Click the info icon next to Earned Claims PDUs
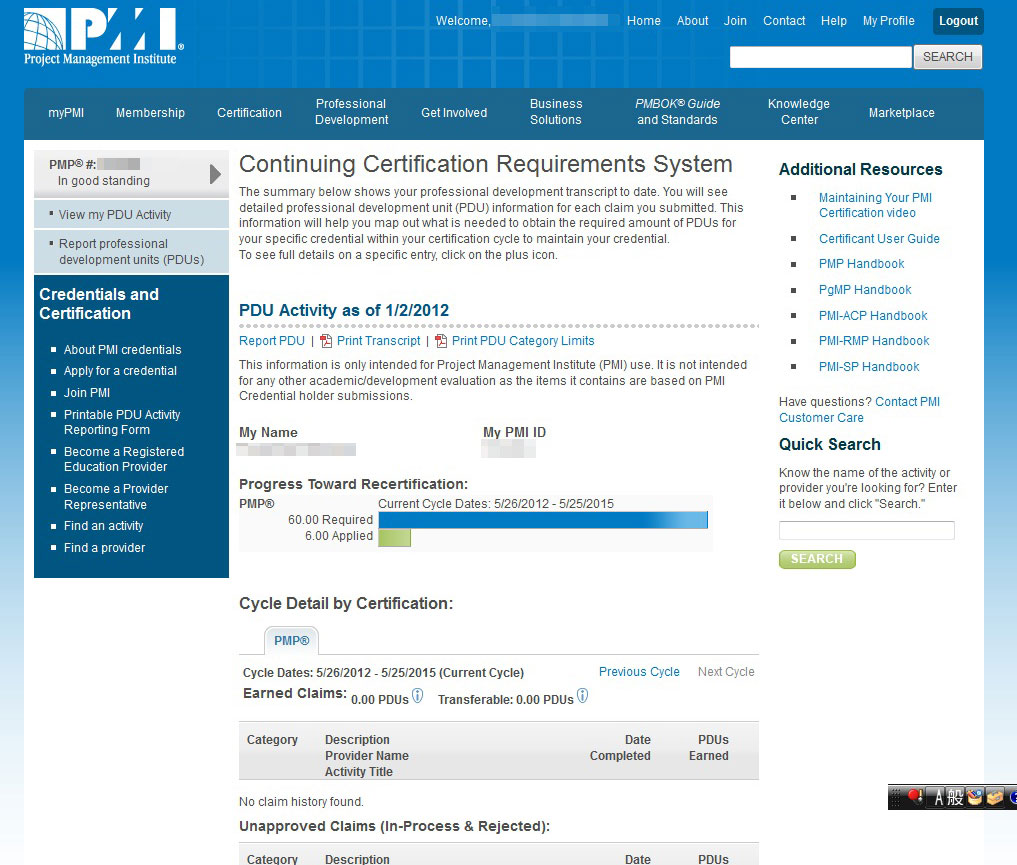1017x865 pixels. pyautogui.click(x=418, y=696)
